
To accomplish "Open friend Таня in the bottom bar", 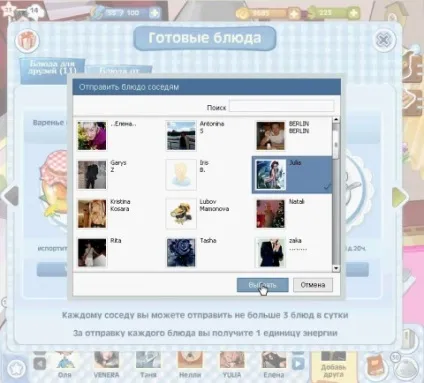I will (148, 364).
